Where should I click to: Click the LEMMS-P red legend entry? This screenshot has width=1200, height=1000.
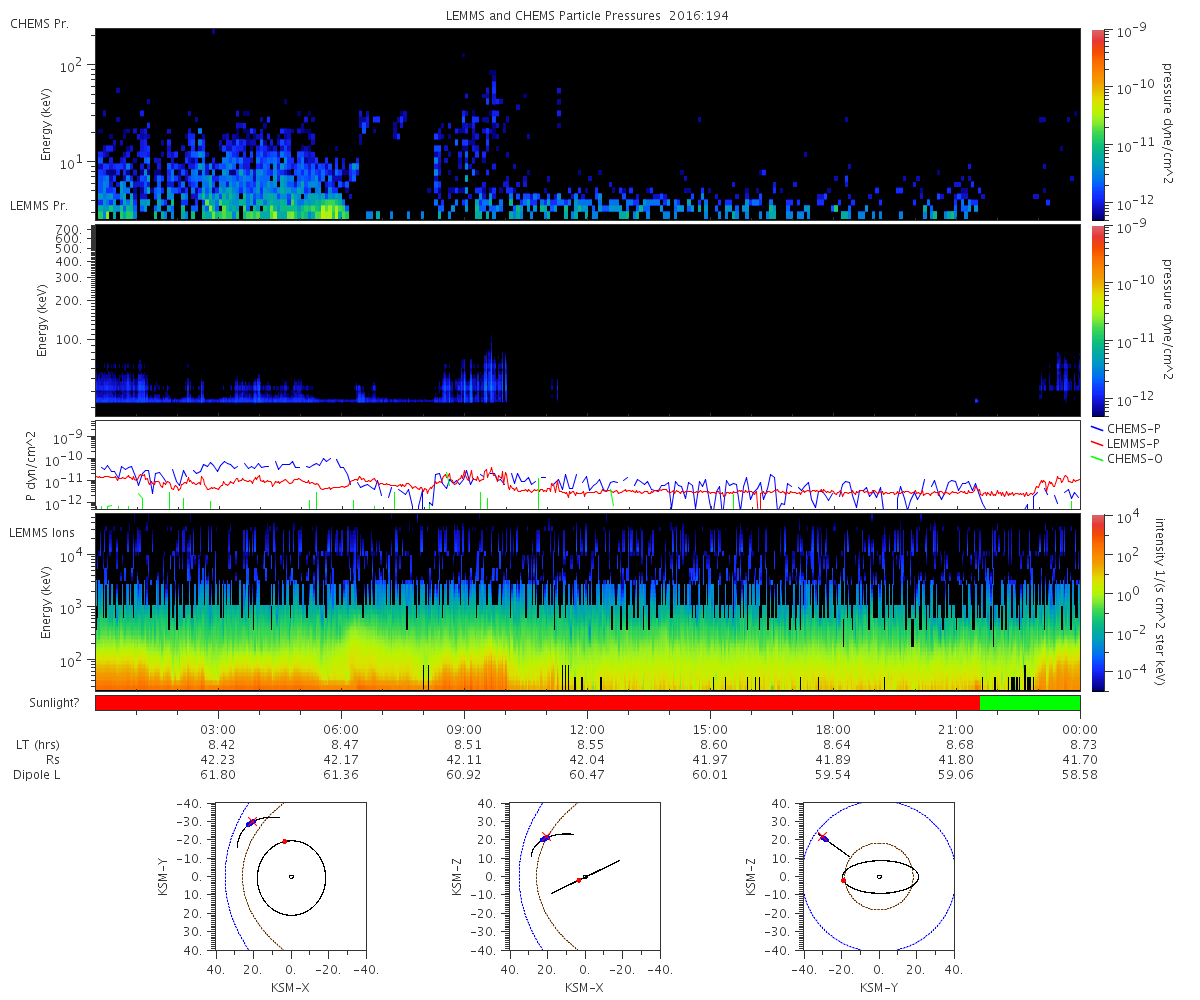1127,443
